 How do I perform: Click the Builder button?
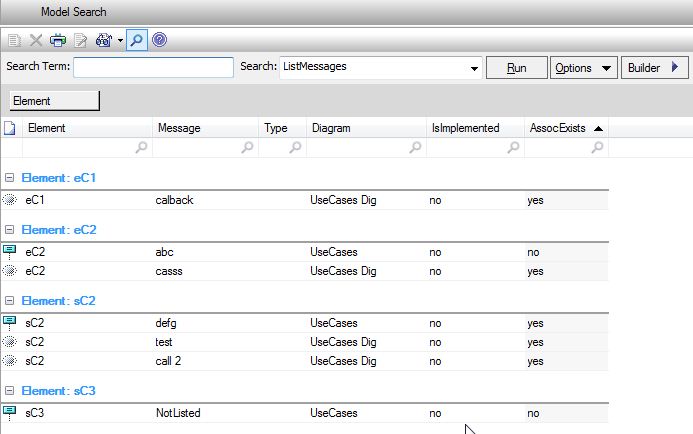pyautogui.click(x=655, y=68)
